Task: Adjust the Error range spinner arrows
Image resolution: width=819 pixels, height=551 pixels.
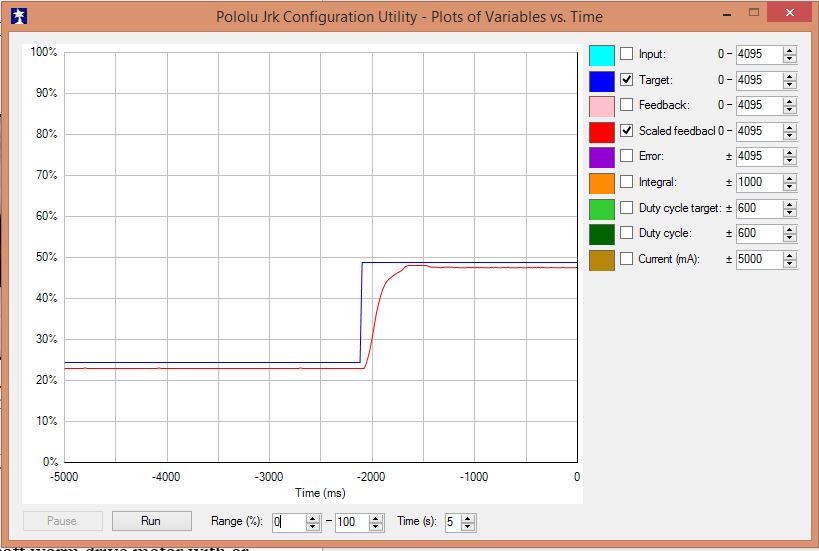Action: 790,157
